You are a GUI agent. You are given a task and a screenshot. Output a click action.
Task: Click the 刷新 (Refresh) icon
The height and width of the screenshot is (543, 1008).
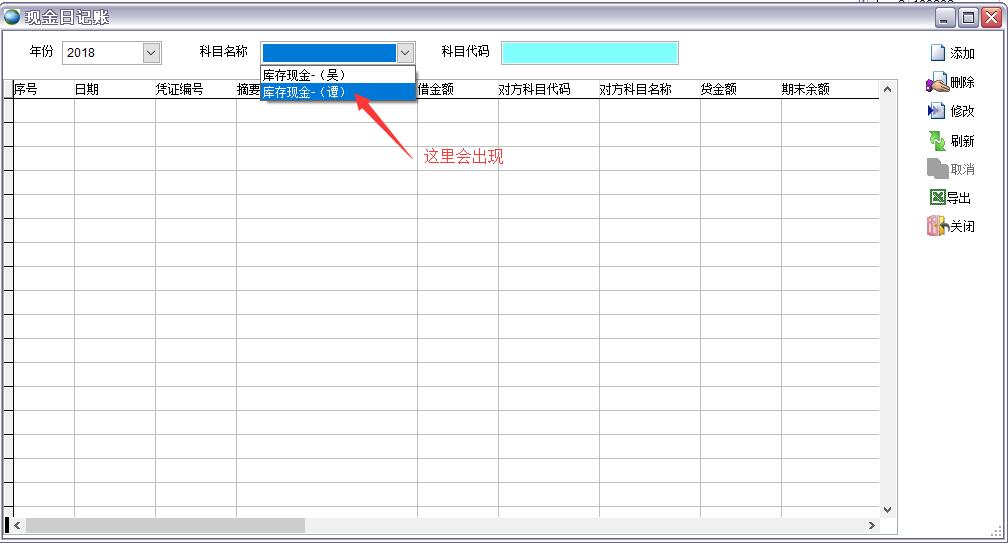click(937, 140)
